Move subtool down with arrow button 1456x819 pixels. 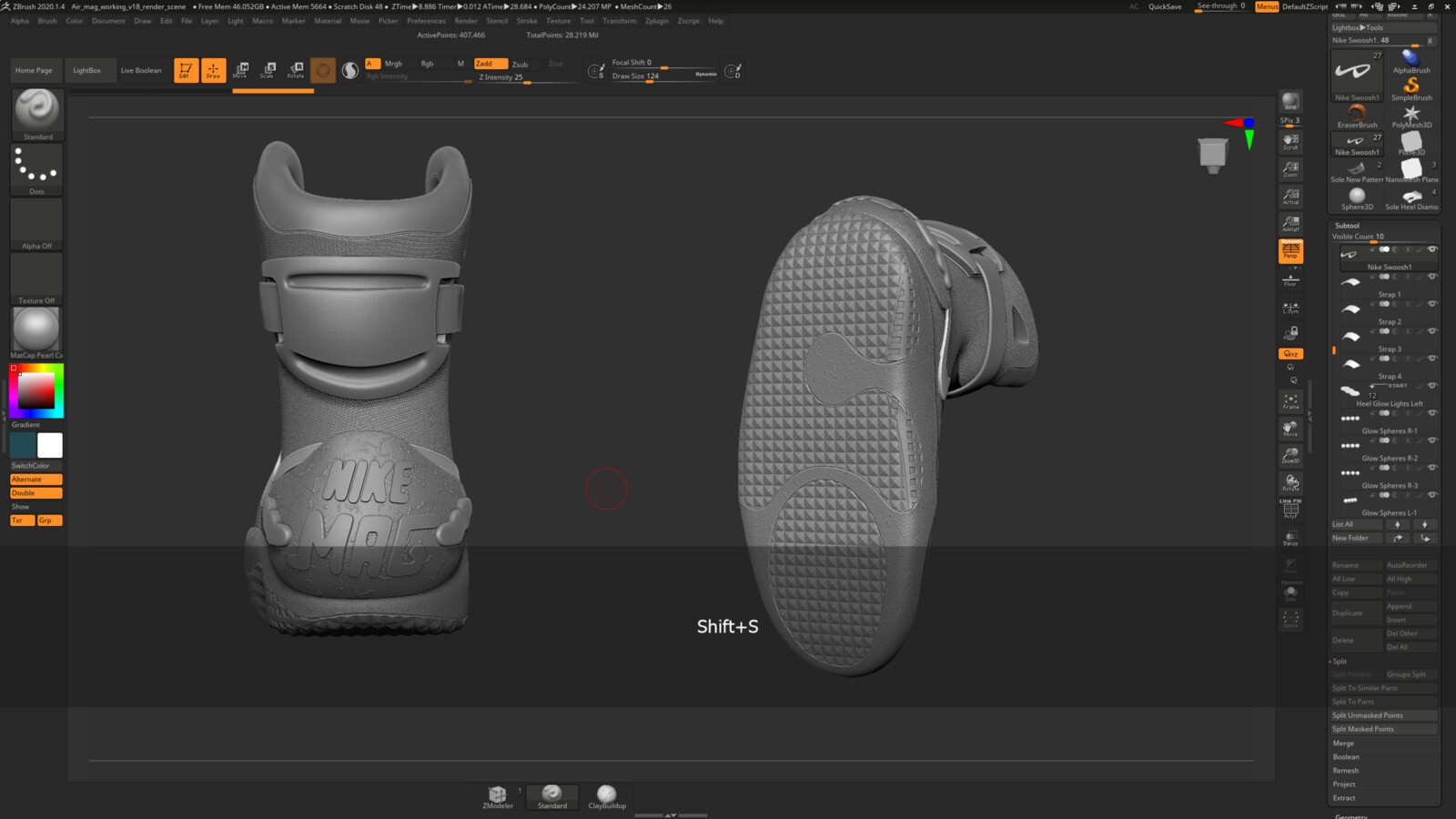1424,525
